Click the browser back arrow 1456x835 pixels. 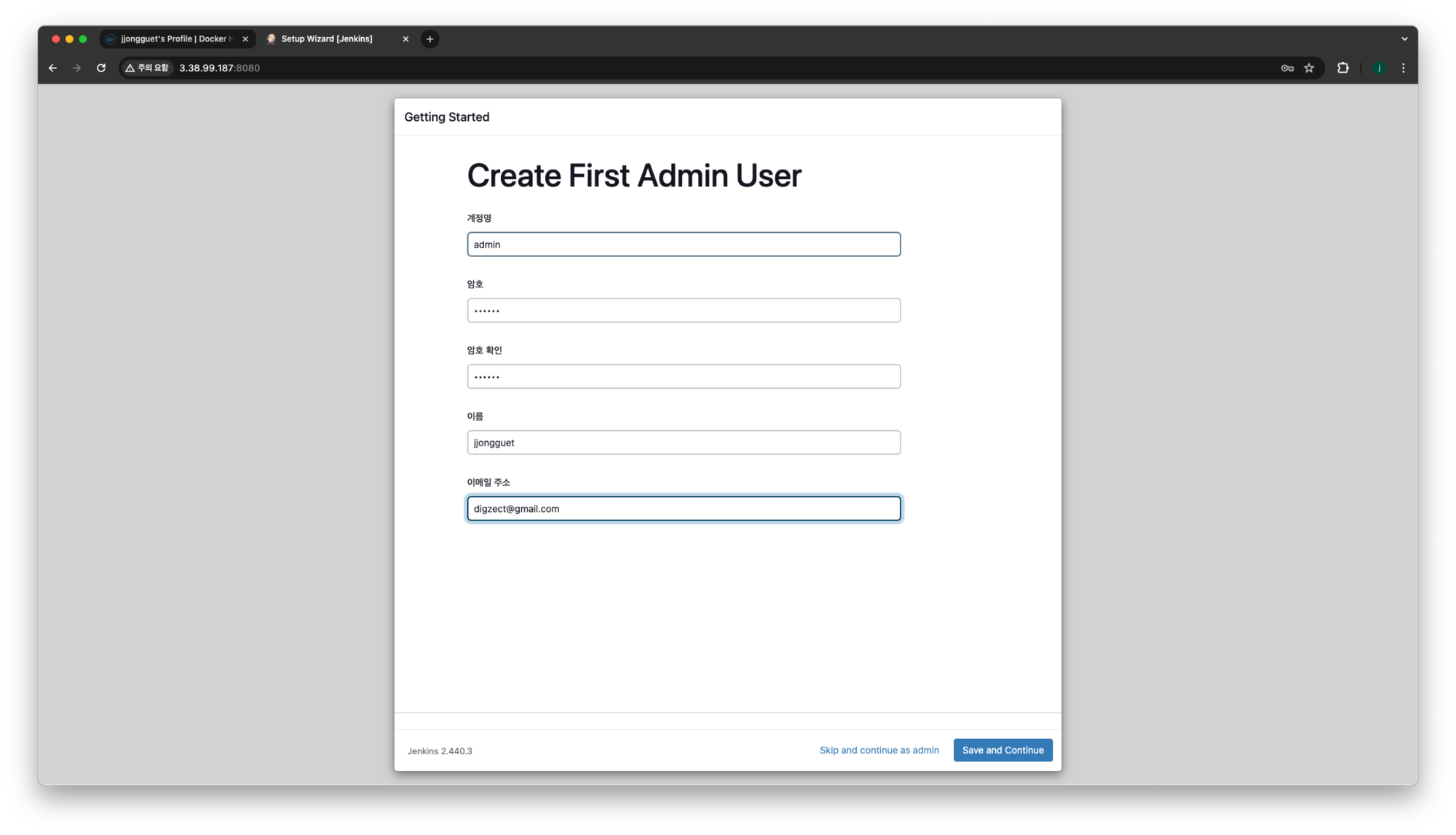(52, 68)
